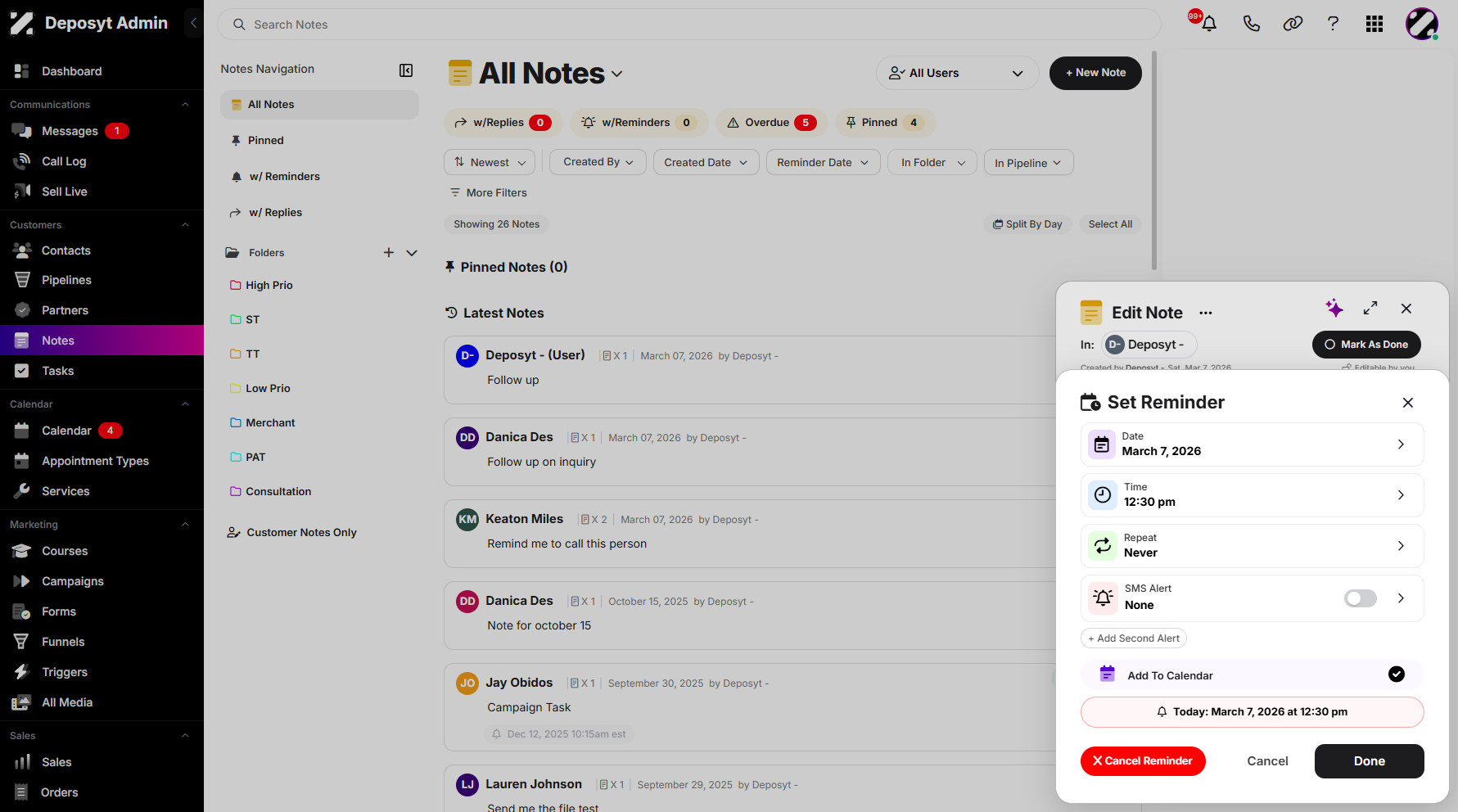
Task: Toggle the Split By Day view
Action: [x=1027, y=224]
